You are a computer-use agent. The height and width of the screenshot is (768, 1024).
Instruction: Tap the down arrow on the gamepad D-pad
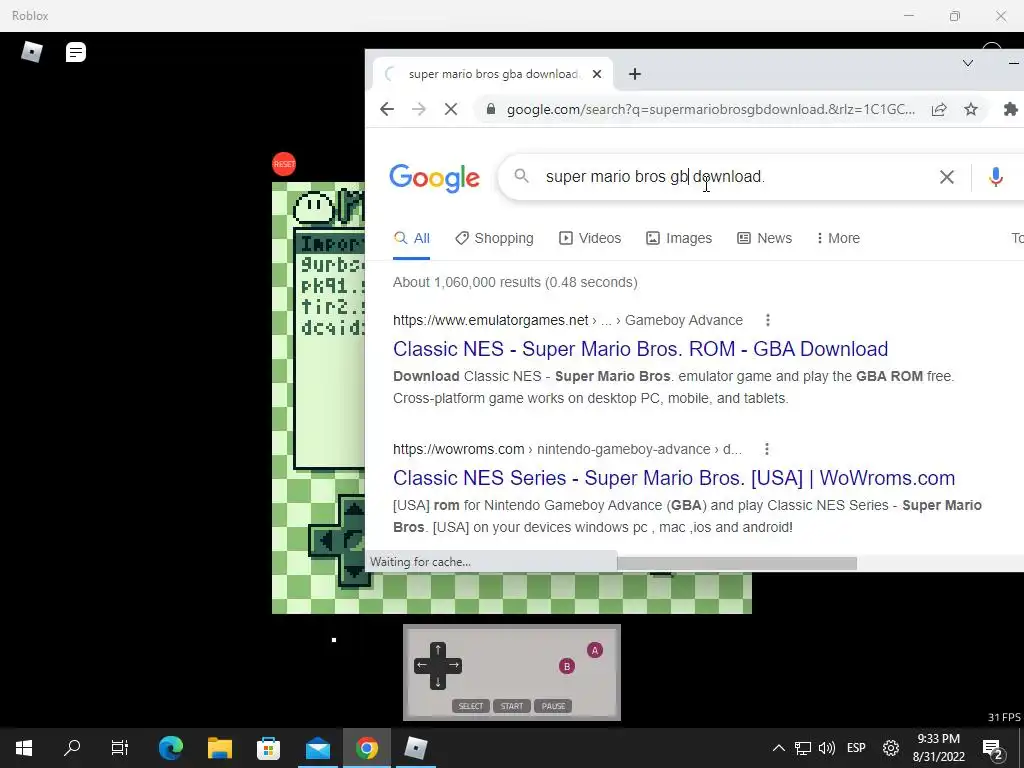[438, 682]
